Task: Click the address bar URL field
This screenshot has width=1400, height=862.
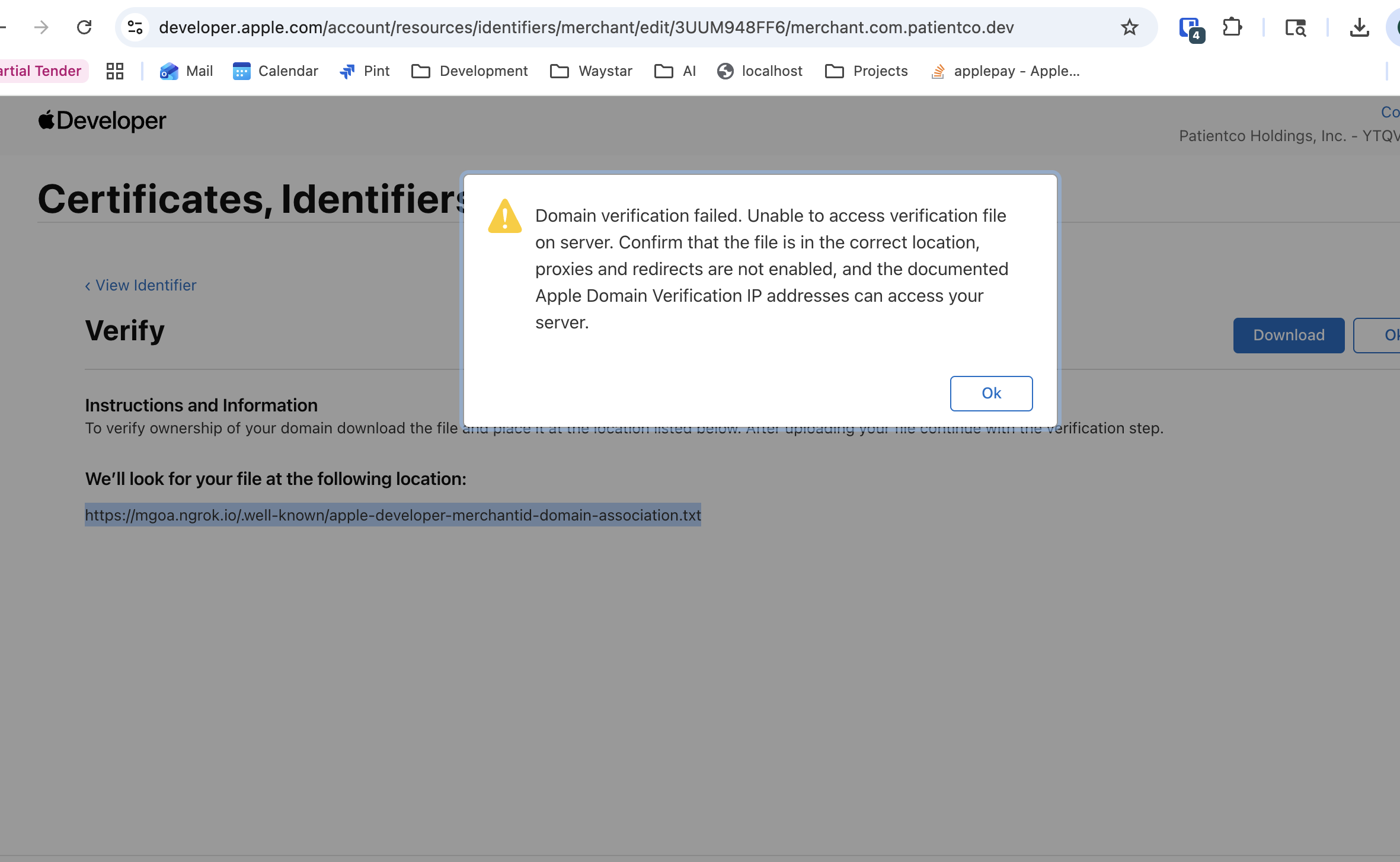Action: pyautogui.click(x=586, y=27)
